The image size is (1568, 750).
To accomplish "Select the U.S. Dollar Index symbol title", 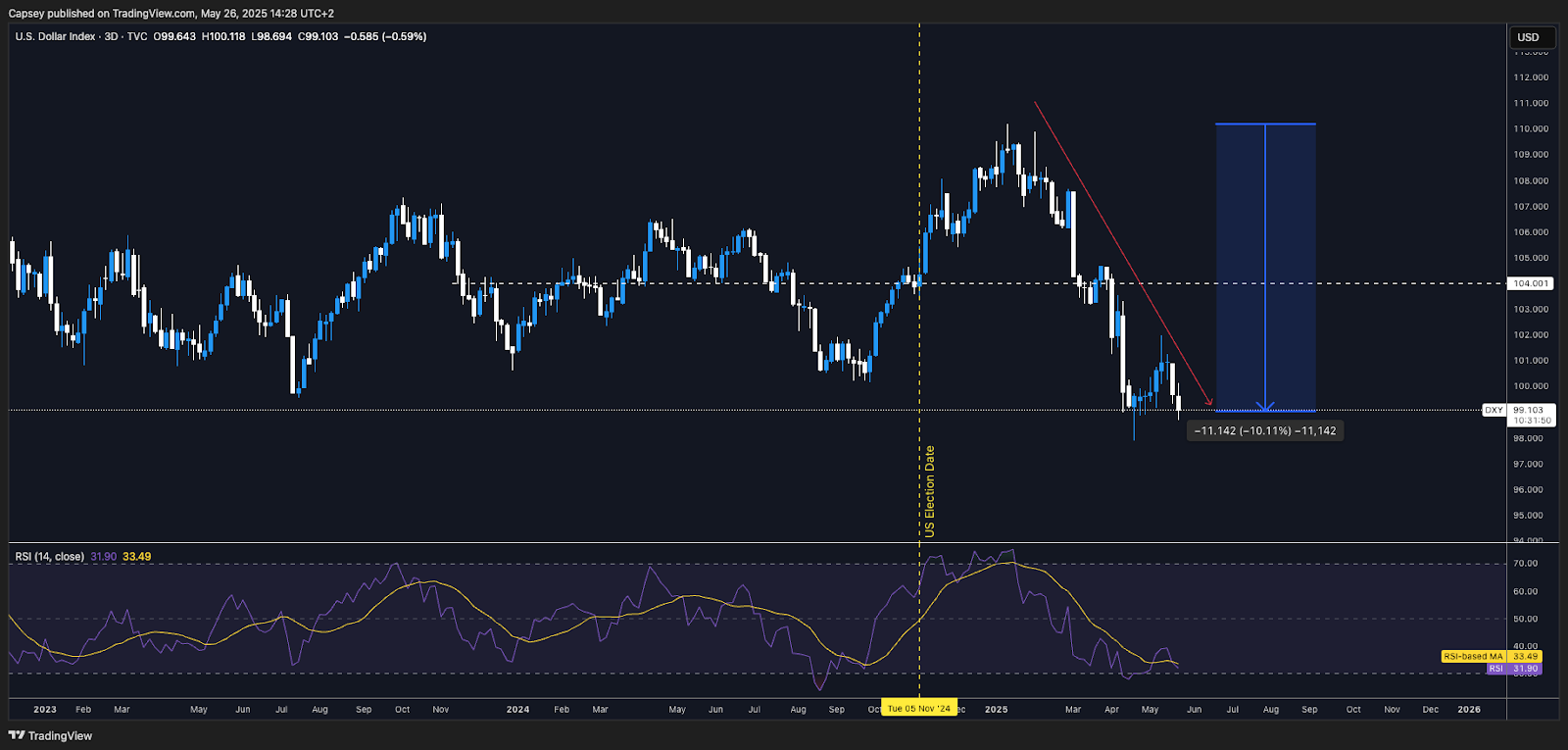I will click(55, 36).
